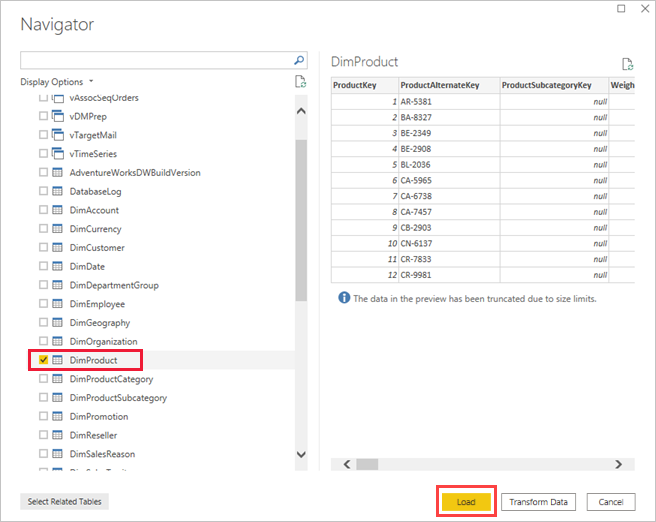Uncheck the DimProduct checkbox
Image resolution: width=656 pixels, height=522 pixels.
tap(43, 360)
